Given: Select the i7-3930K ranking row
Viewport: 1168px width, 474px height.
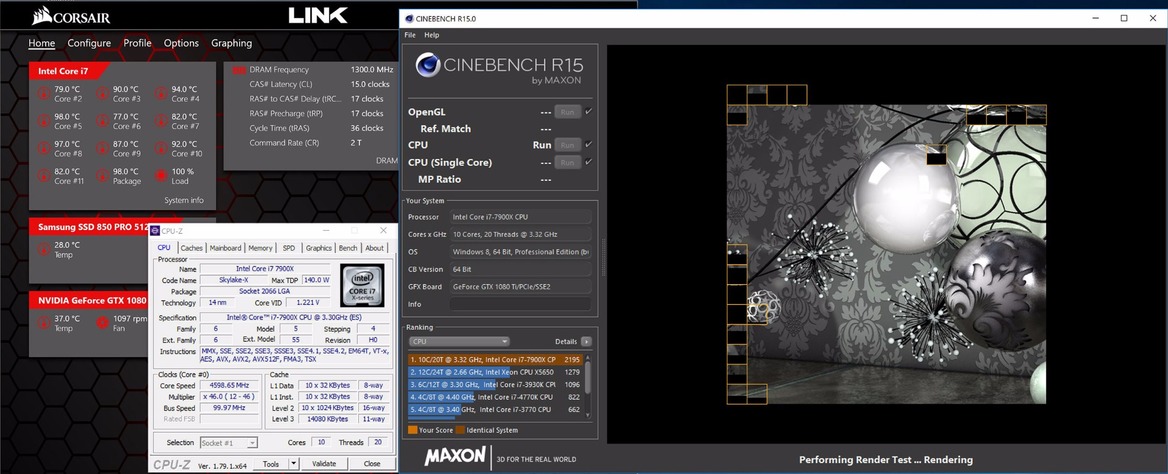Looking at the screenshot, I should [495, 385].
